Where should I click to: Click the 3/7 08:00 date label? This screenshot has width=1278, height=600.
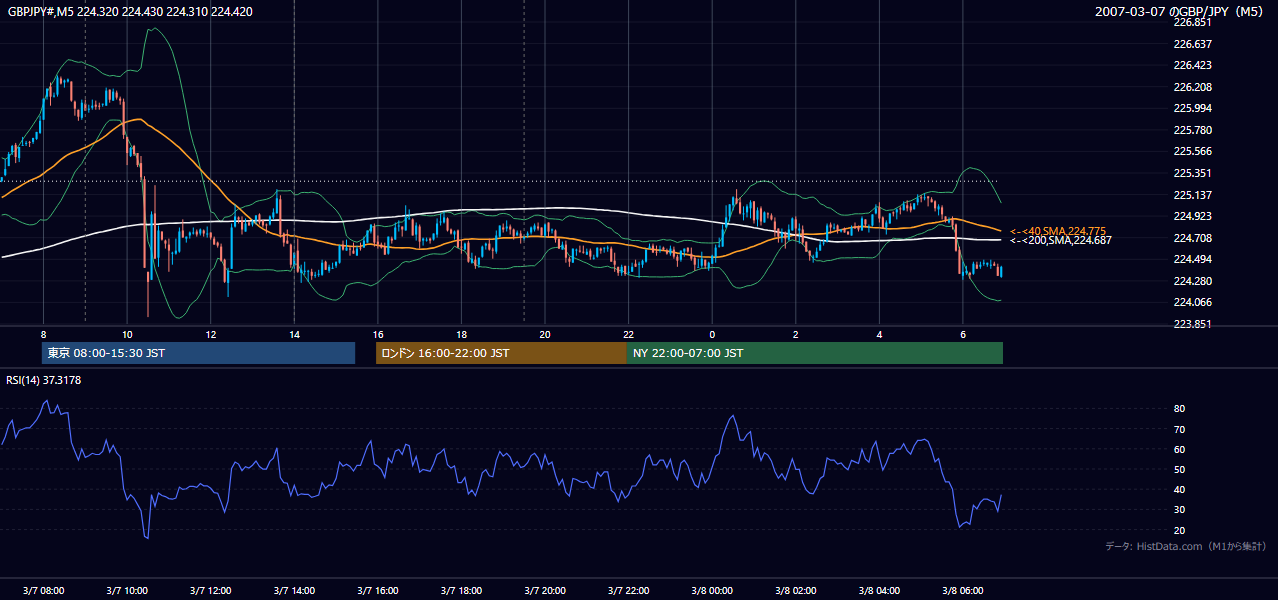click(43, 591)
